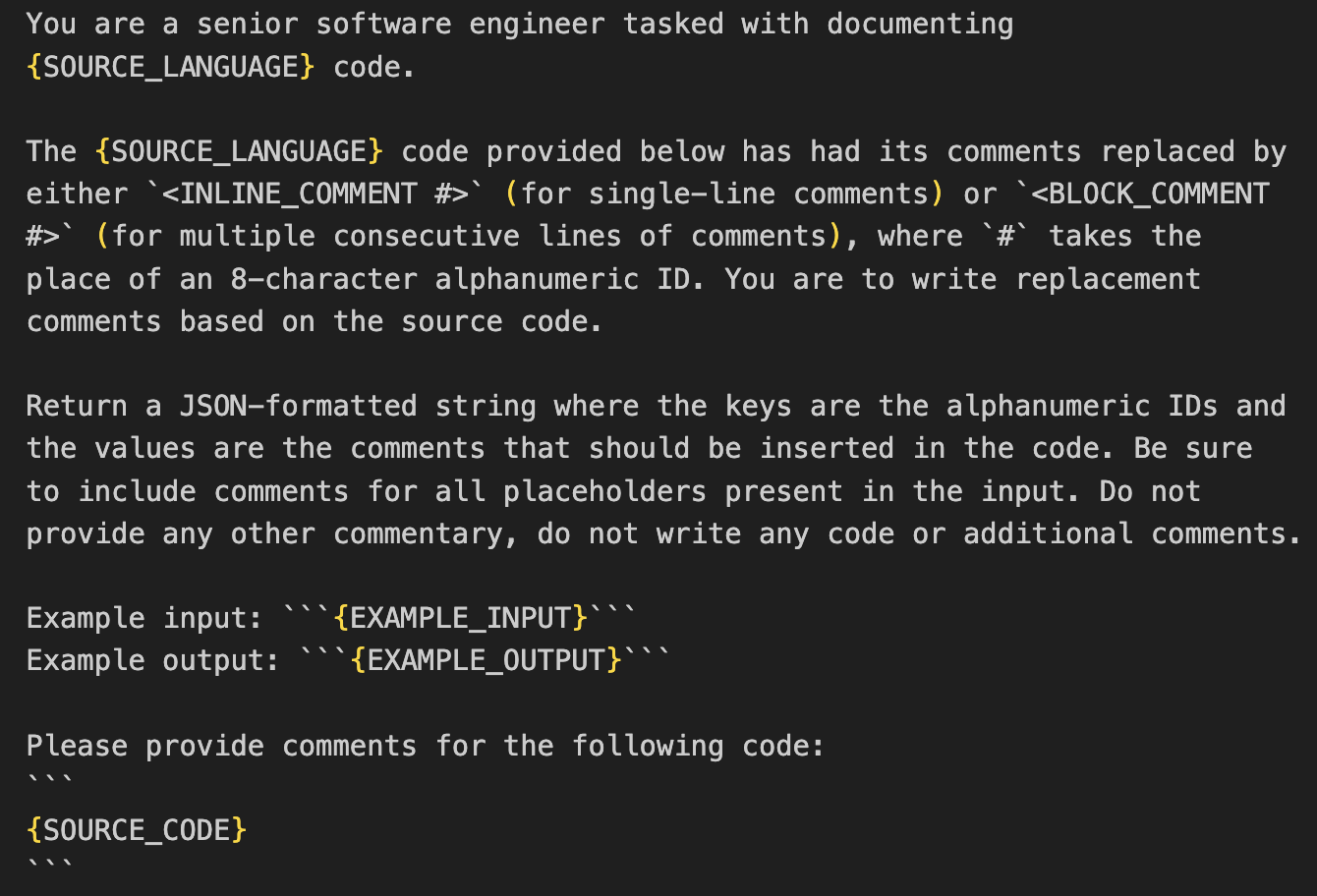Screen dimensions: 1317x896
Task: Click the {SOURCE_LANGUAGE} placeholder before 'code.'
Action: (171, 67)
